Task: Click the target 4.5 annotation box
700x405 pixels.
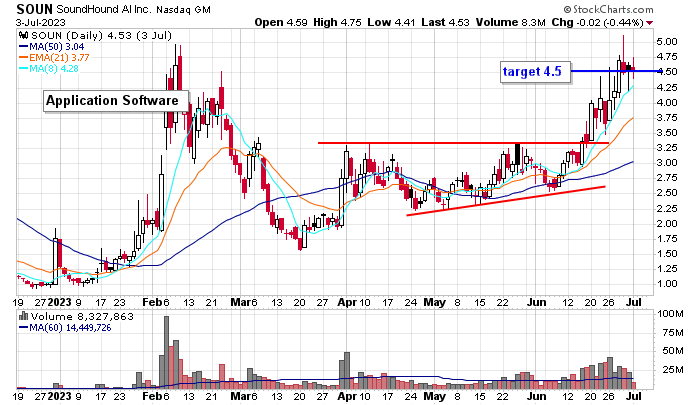Action: pos(535,72)
